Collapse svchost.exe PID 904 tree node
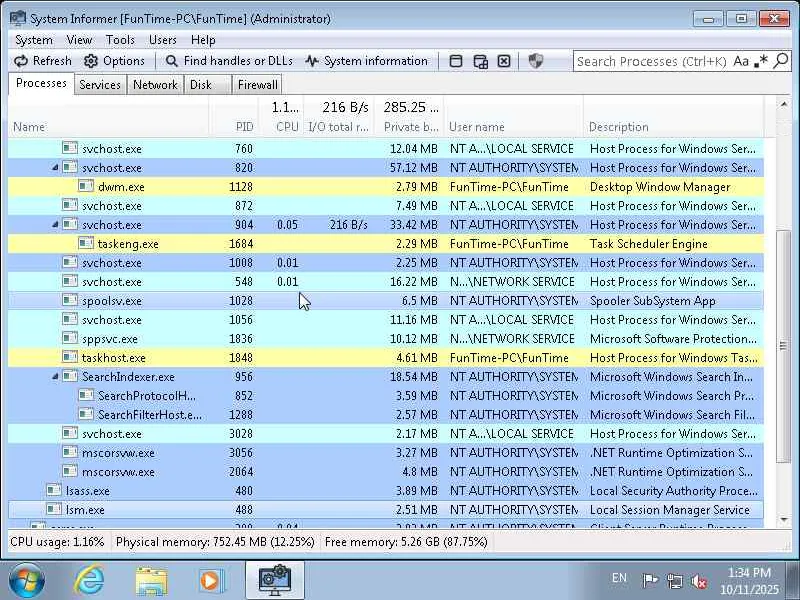This screenshot has height=600, width=800. [55, 224]
